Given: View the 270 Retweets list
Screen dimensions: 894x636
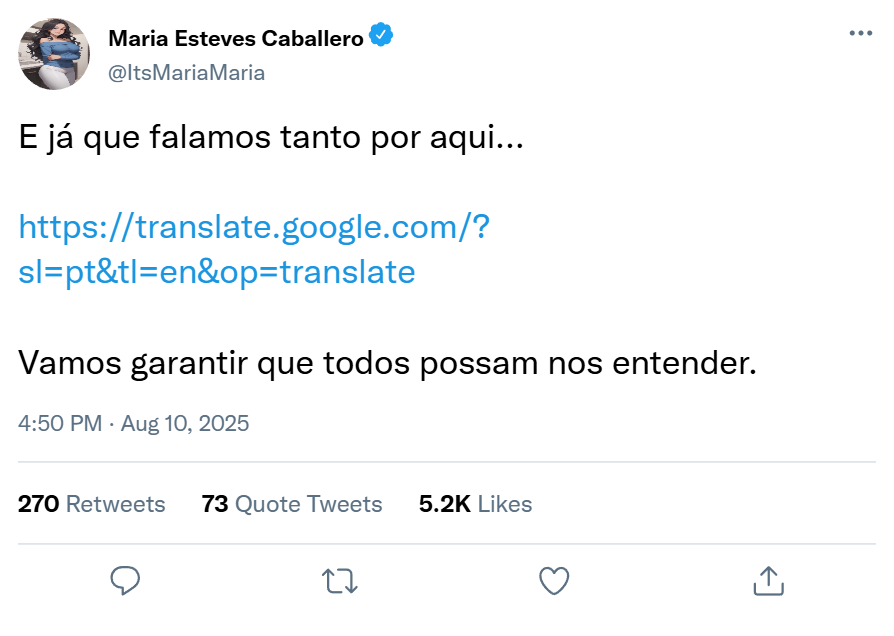Looking at the screenshot, I should [92, 504].
